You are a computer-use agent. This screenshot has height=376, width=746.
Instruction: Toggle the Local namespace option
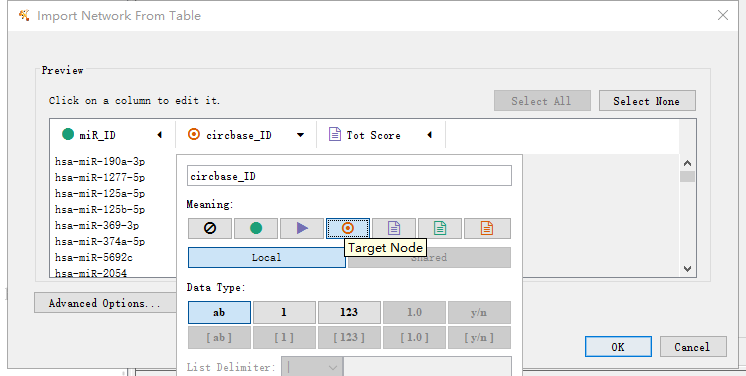[266, 257]
